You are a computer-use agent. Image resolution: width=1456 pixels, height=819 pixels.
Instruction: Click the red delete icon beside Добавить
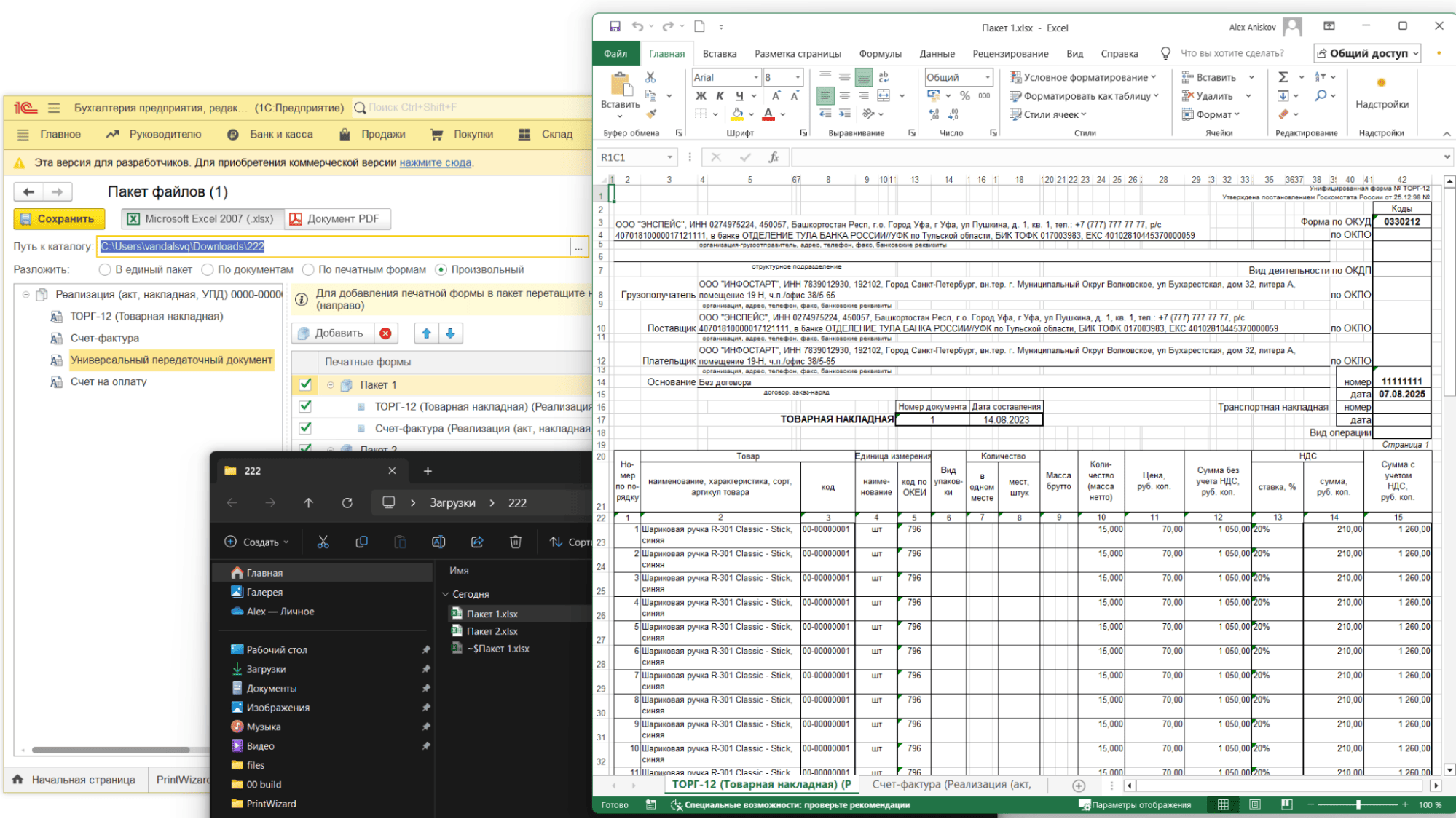pos(385,333)
